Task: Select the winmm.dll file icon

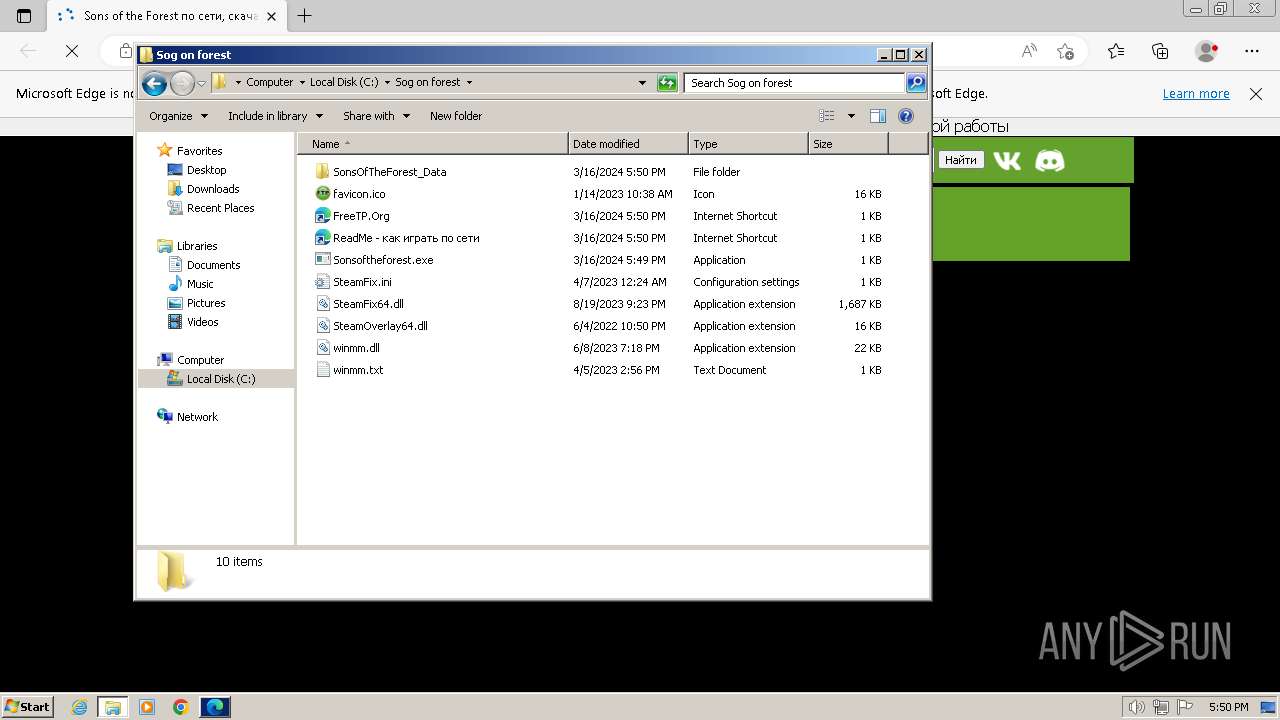Action: click(x=322, y=348)
